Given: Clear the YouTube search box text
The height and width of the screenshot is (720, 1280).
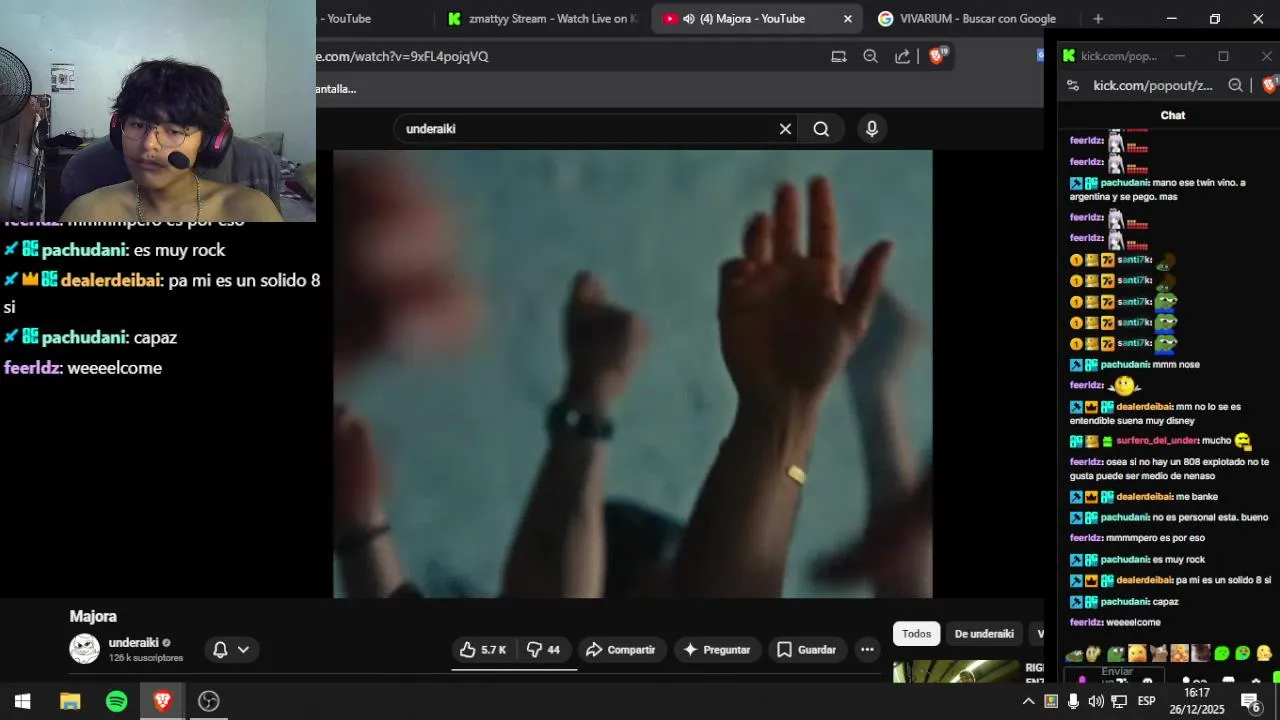Looking at the screenshot, I should click(x=785, y=129).
